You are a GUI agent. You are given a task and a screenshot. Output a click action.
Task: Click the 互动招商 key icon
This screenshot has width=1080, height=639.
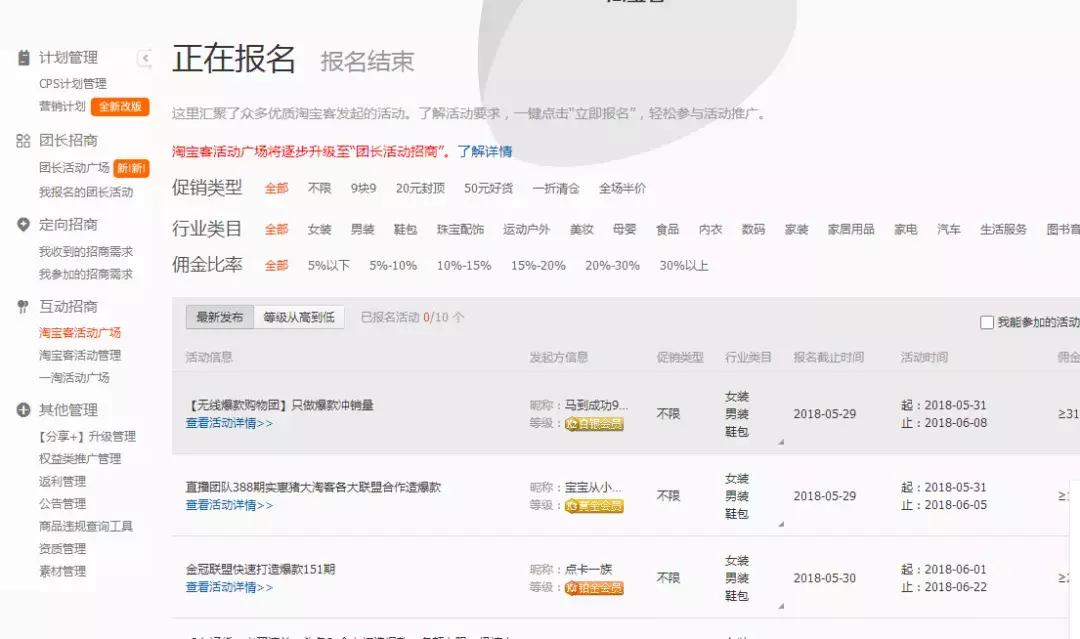click(22, 306)
